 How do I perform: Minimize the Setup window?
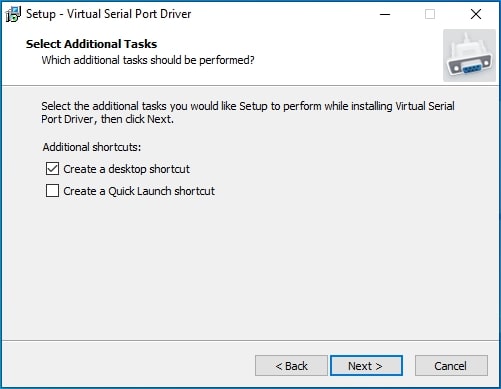tap(385, 14)
